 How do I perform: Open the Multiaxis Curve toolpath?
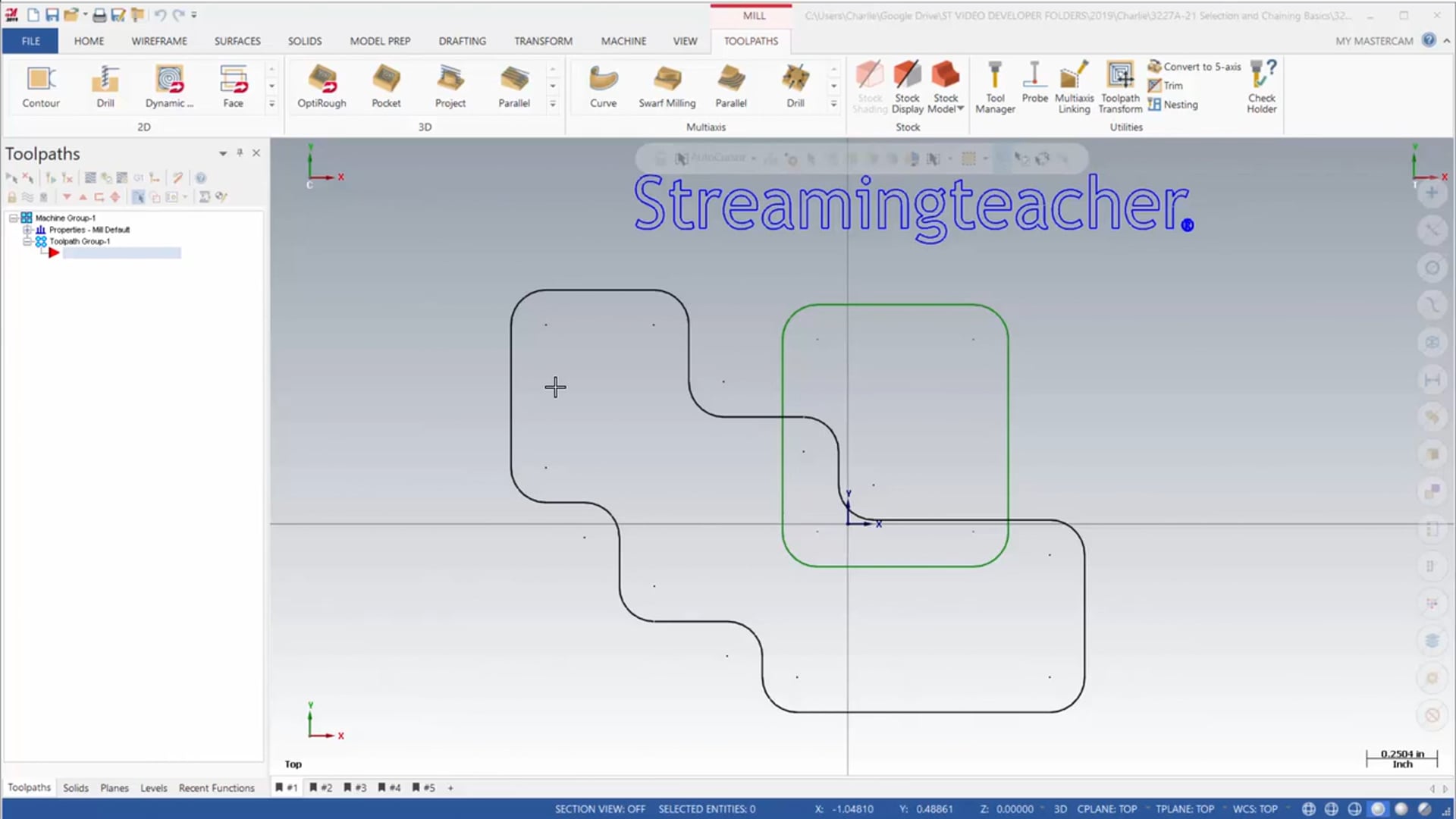point(603,87)
